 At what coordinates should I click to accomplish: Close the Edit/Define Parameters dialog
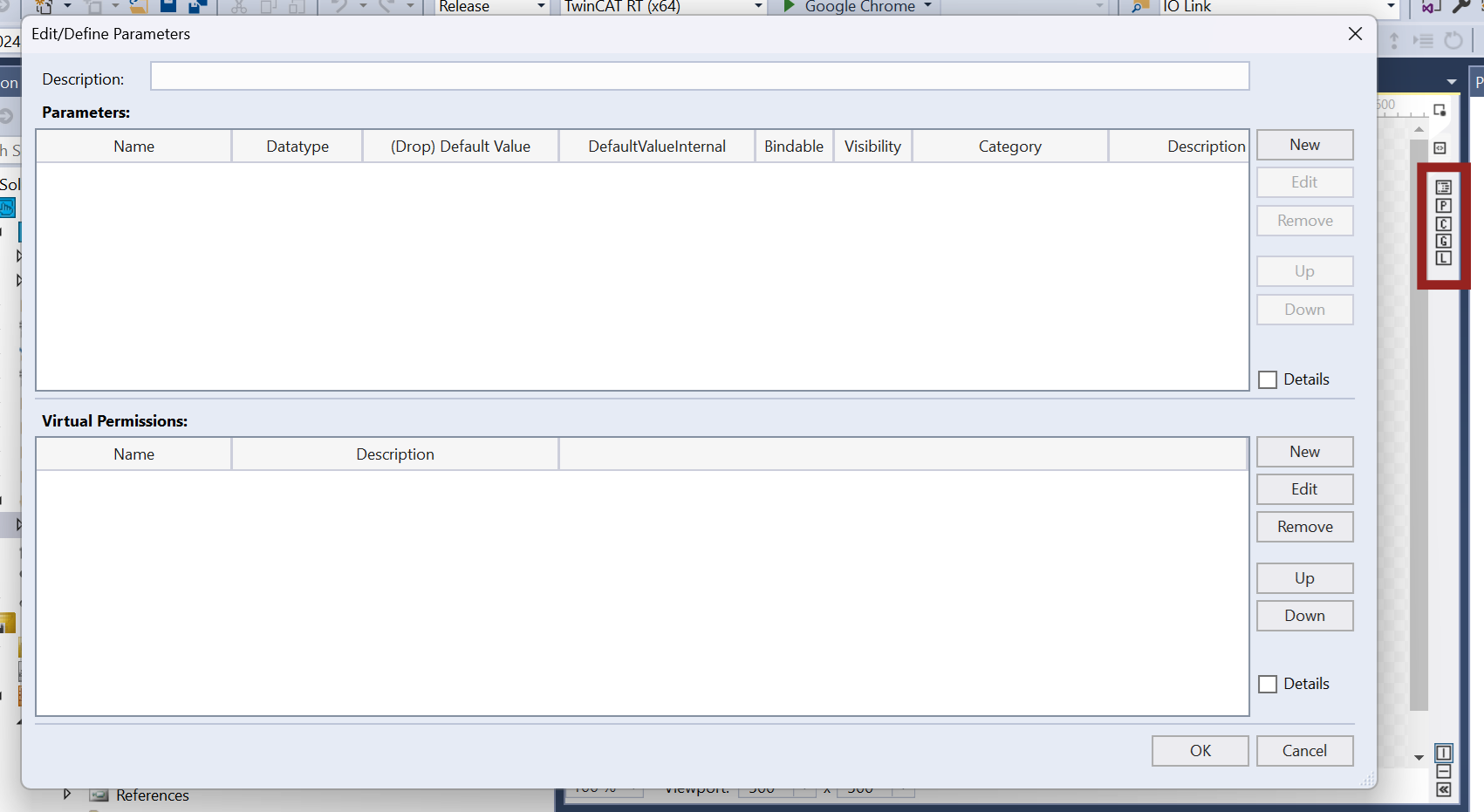coord(1355,34)
